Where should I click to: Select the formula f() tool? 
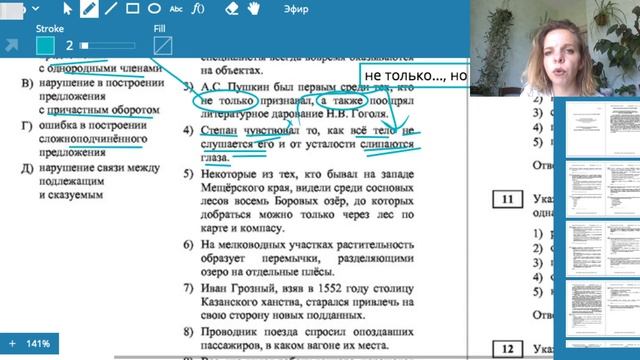pos(198,9)
